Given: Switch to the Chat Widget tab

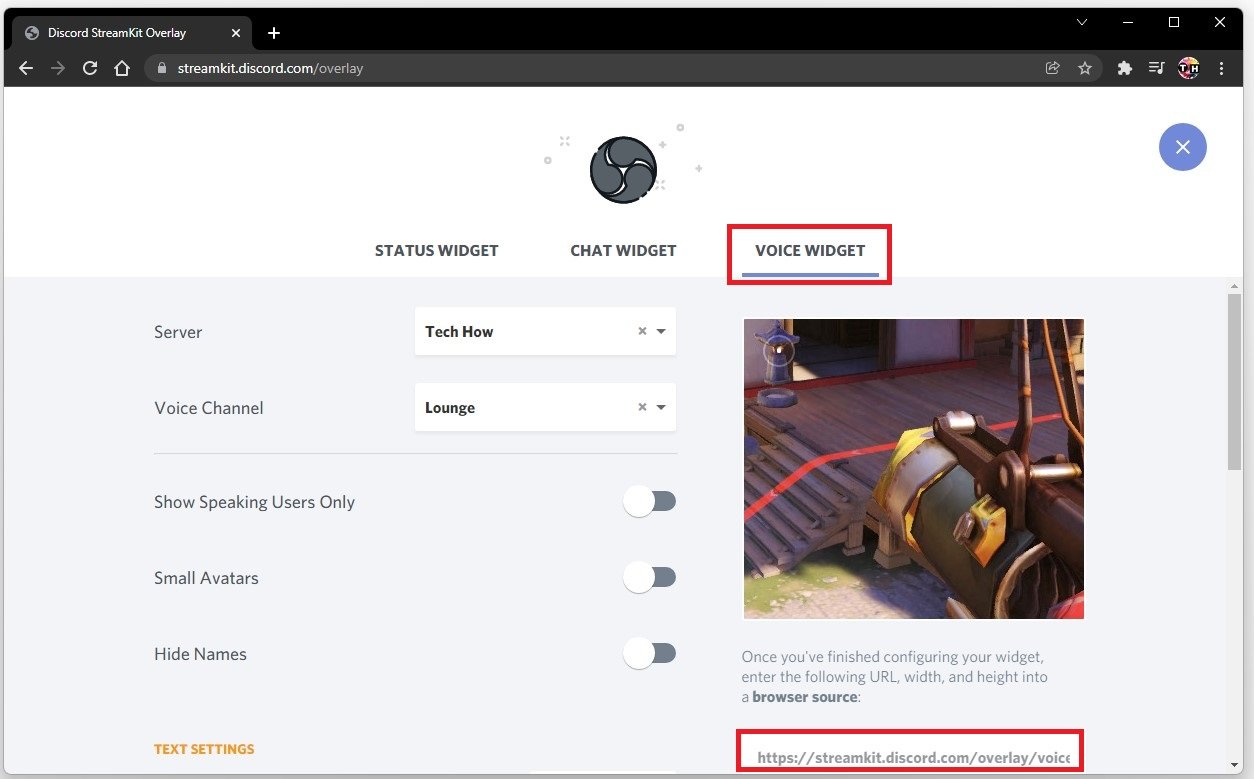Looking at the screenshot, I should 623,251.
